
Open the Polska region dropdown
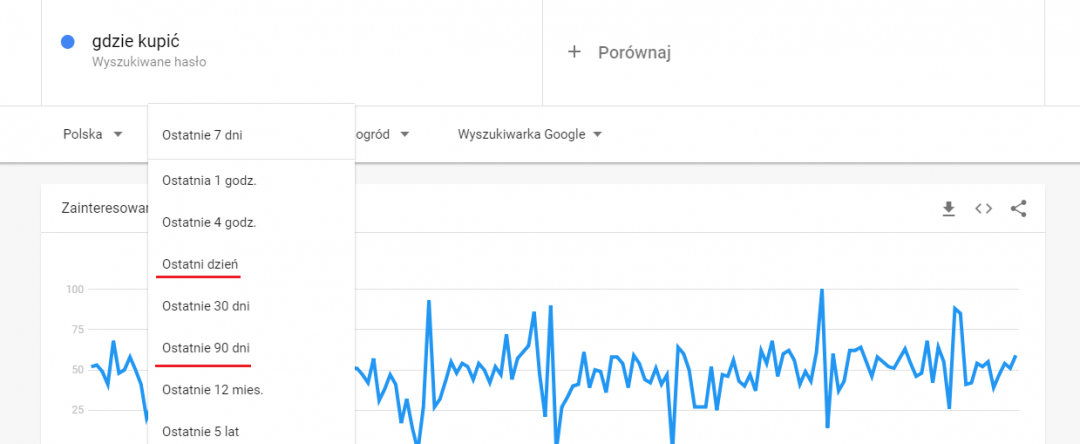tap(92, 134)
